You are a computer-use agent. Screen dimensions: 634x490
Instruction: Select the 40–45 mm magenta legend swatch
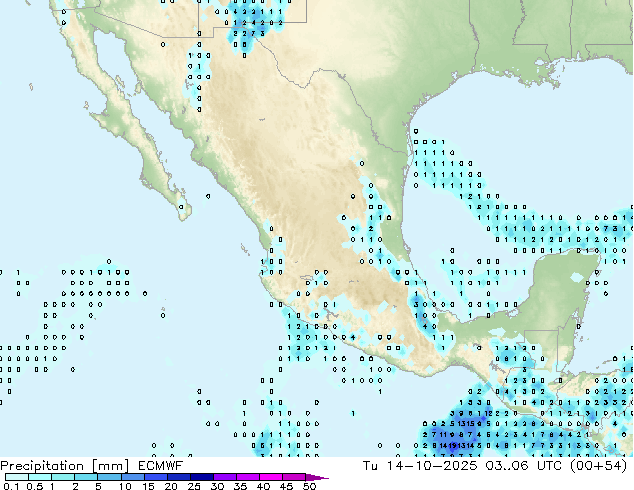[x=271, y=477]
